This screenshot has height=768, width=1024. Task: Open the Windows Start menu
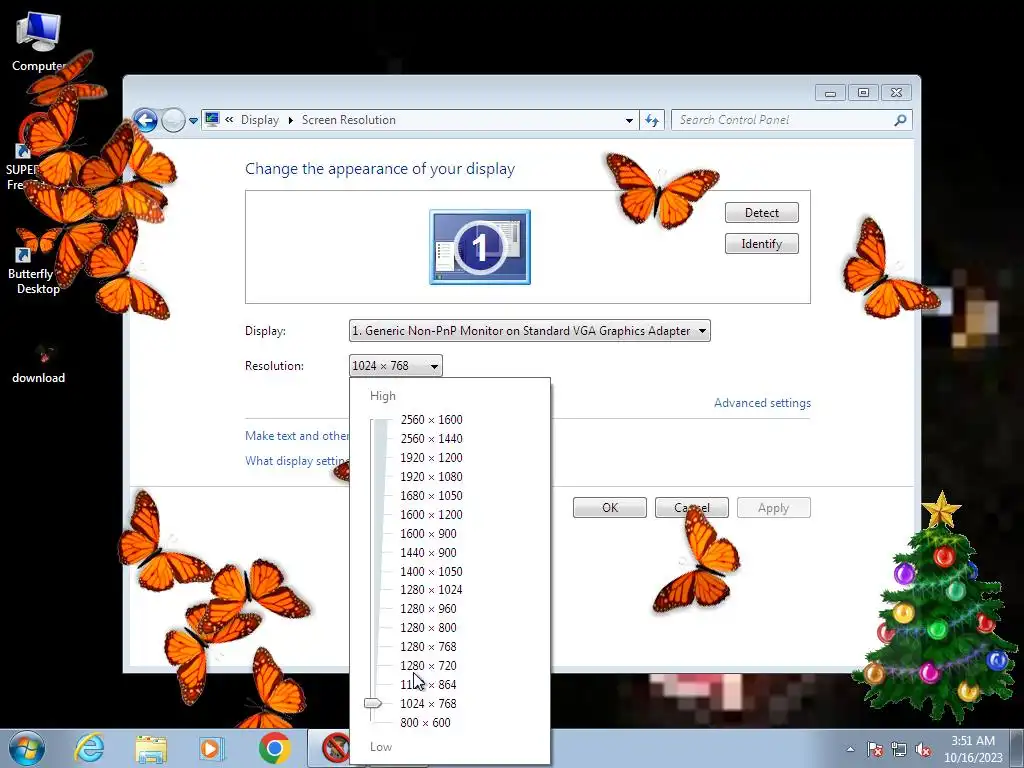point(27,749)
